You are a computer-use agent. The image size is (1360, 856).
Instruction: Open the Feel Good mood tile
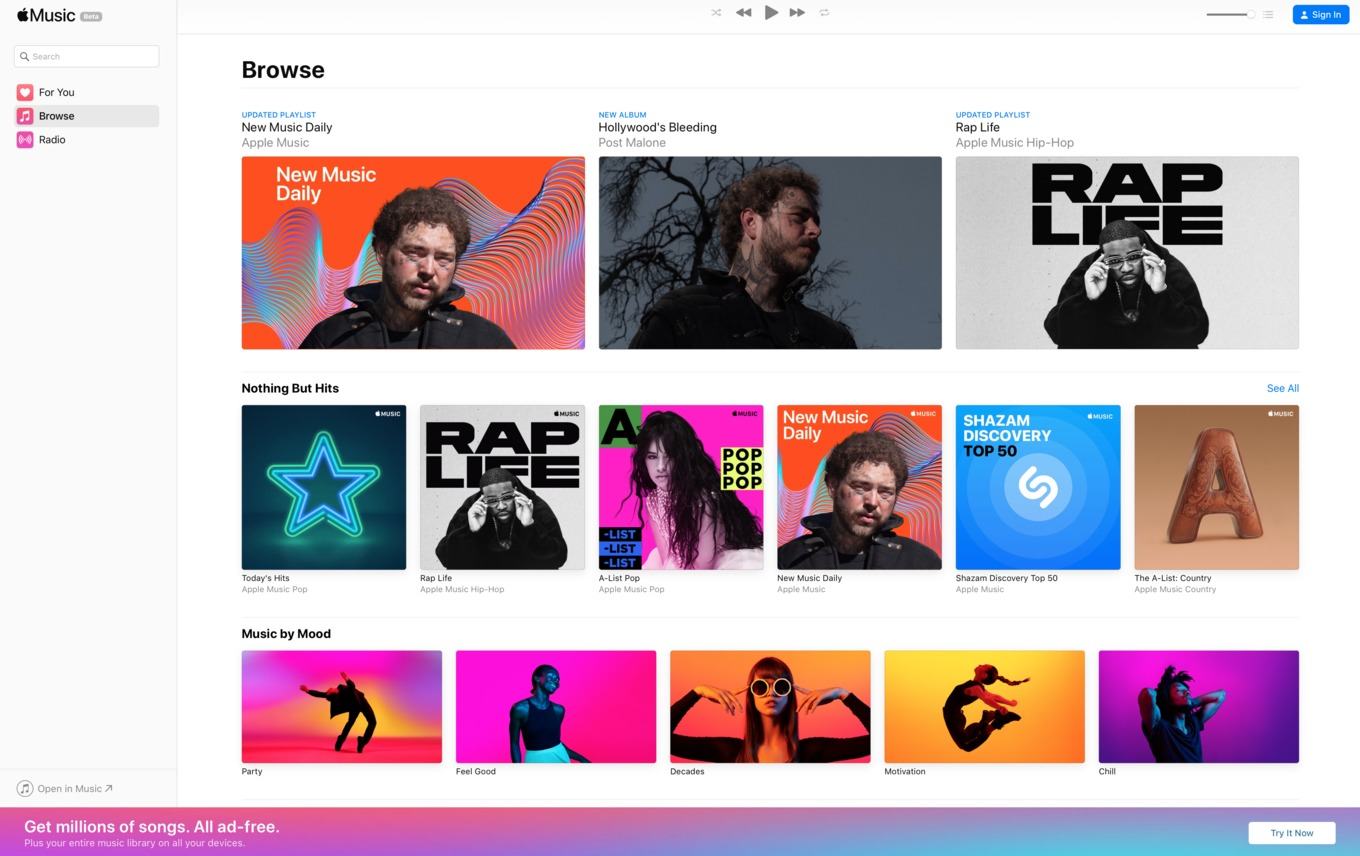pos(556,706)
